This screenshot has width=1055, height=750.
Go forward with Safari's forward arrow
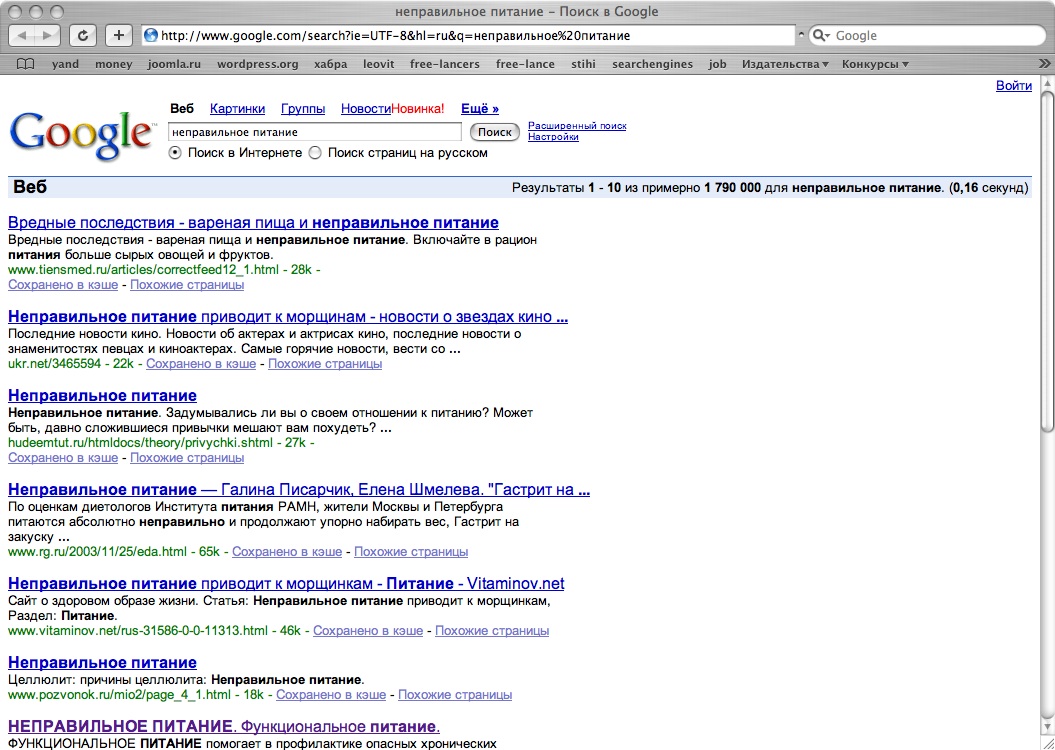47,36
